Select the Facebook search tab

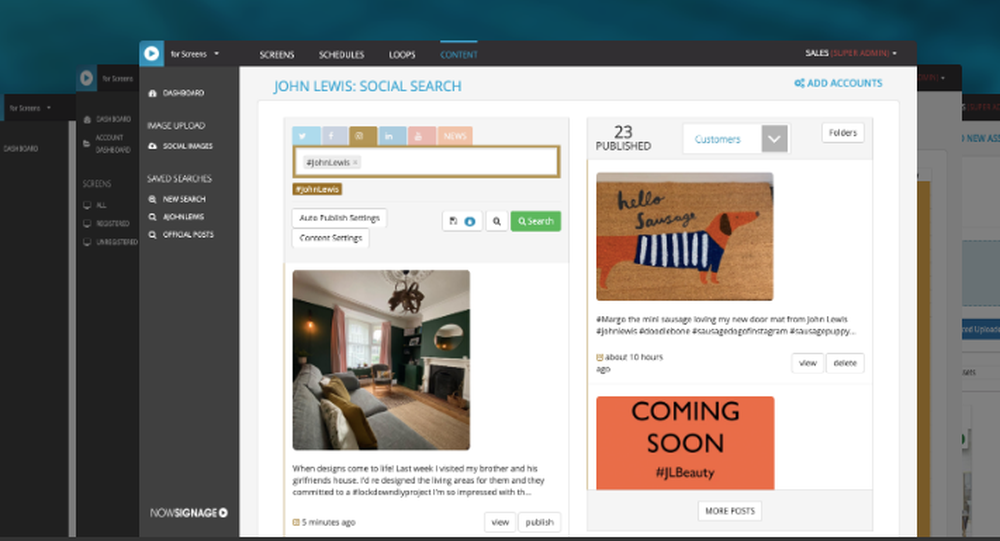pos(334,136)
